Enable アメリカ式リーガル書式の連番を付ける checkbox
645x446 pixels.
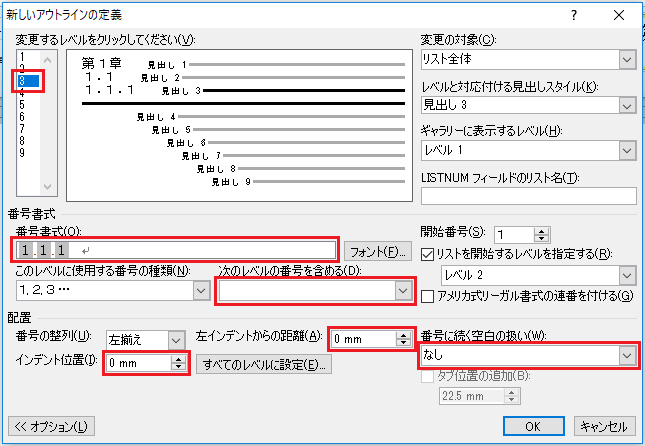427,296
